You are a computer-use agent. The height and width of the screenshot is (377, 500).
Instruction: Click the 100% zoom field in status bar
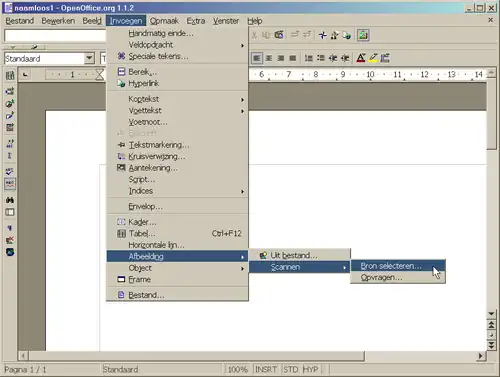pos(237,369)
